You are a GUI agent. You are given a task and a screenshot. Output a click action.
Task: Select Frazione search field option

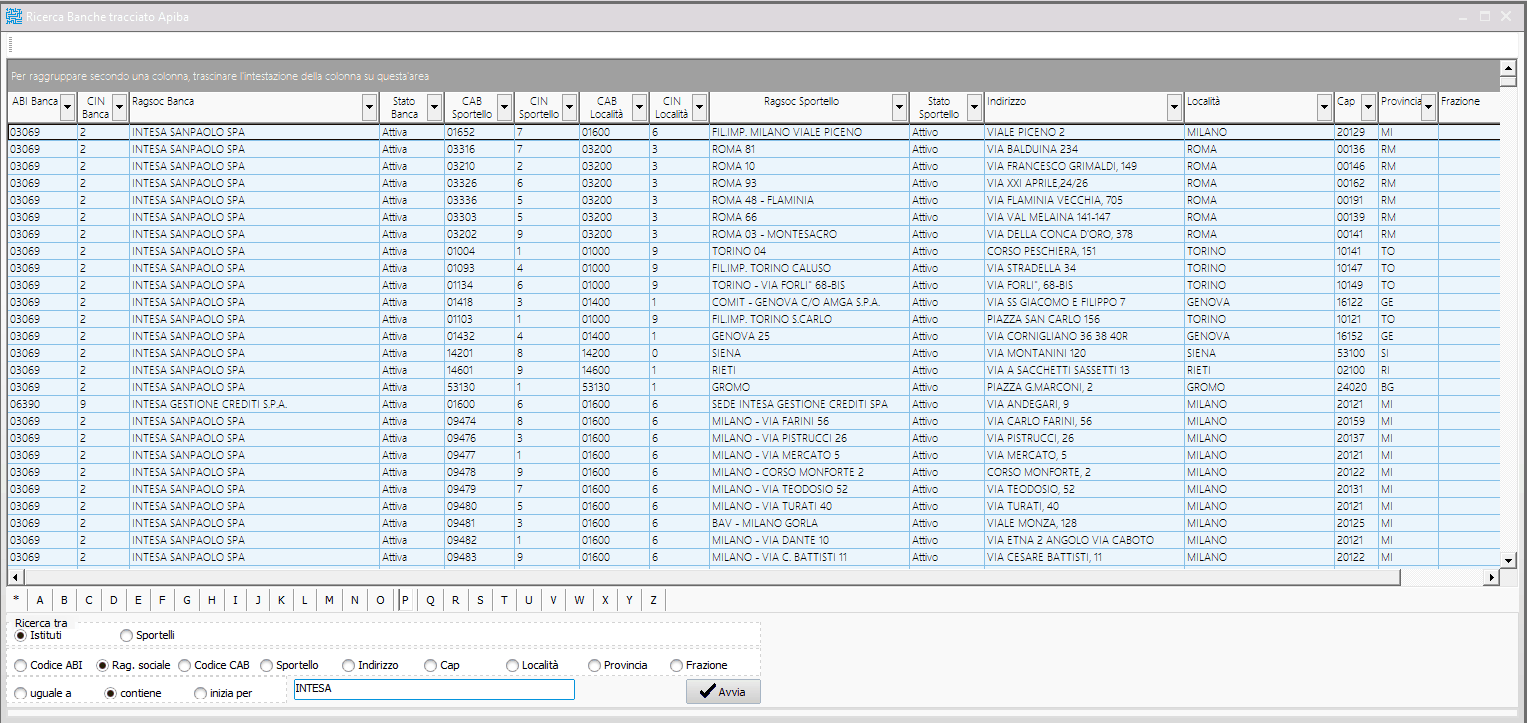[677, 665]
